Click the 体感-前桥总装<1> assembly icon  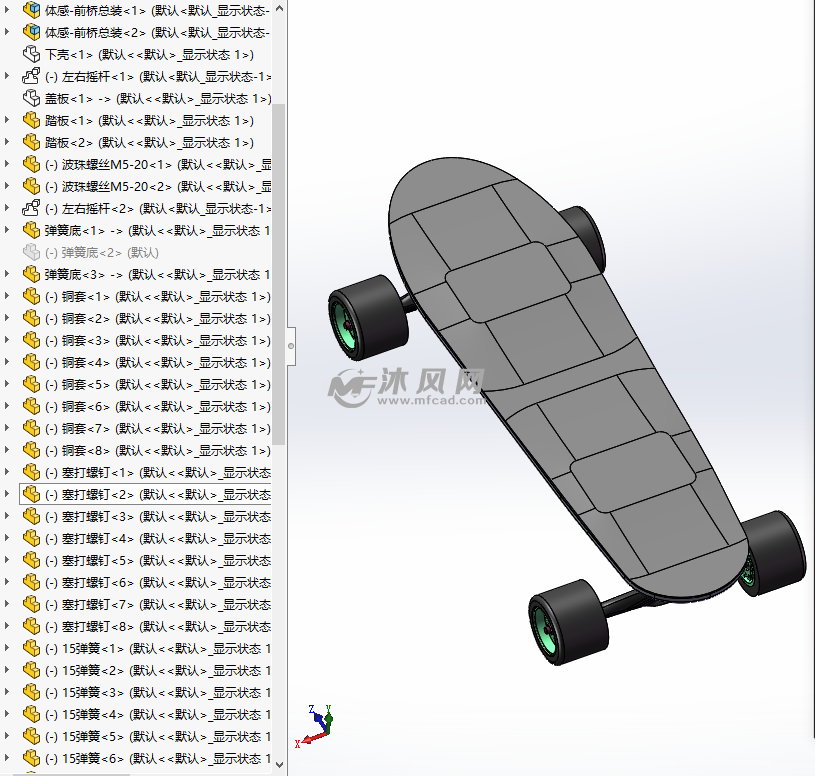(31, 11)
